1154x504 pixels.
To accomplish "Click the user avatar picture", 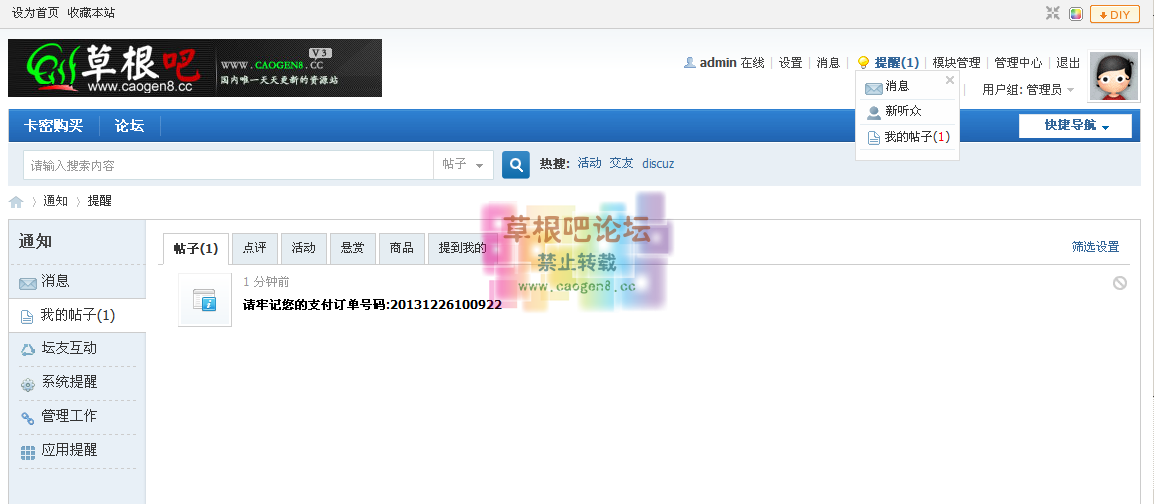I will click(x=1114, y=77).
